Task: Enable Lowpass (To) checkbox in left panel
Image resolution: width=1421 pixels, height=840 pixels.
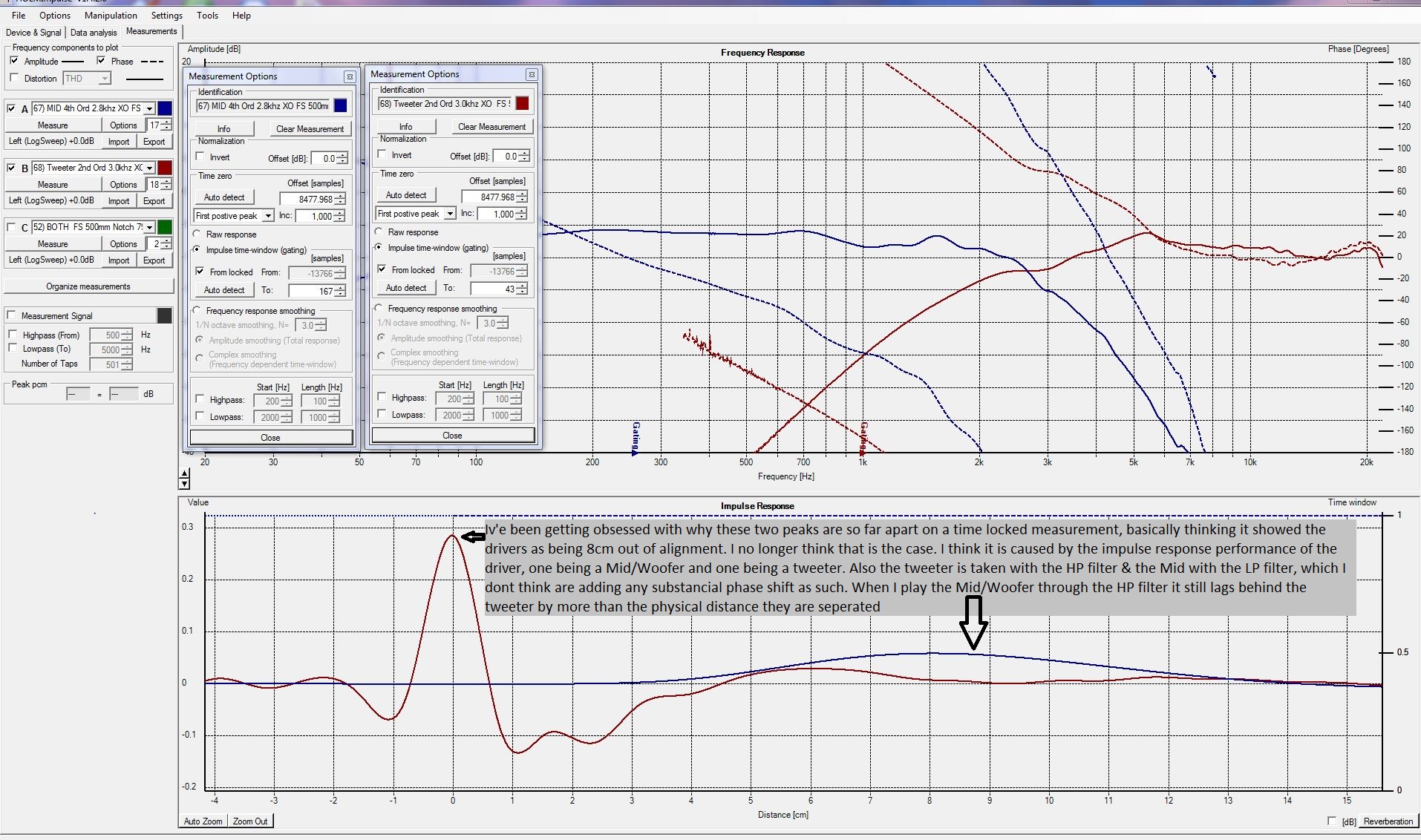Action: (x=13, y=348)
